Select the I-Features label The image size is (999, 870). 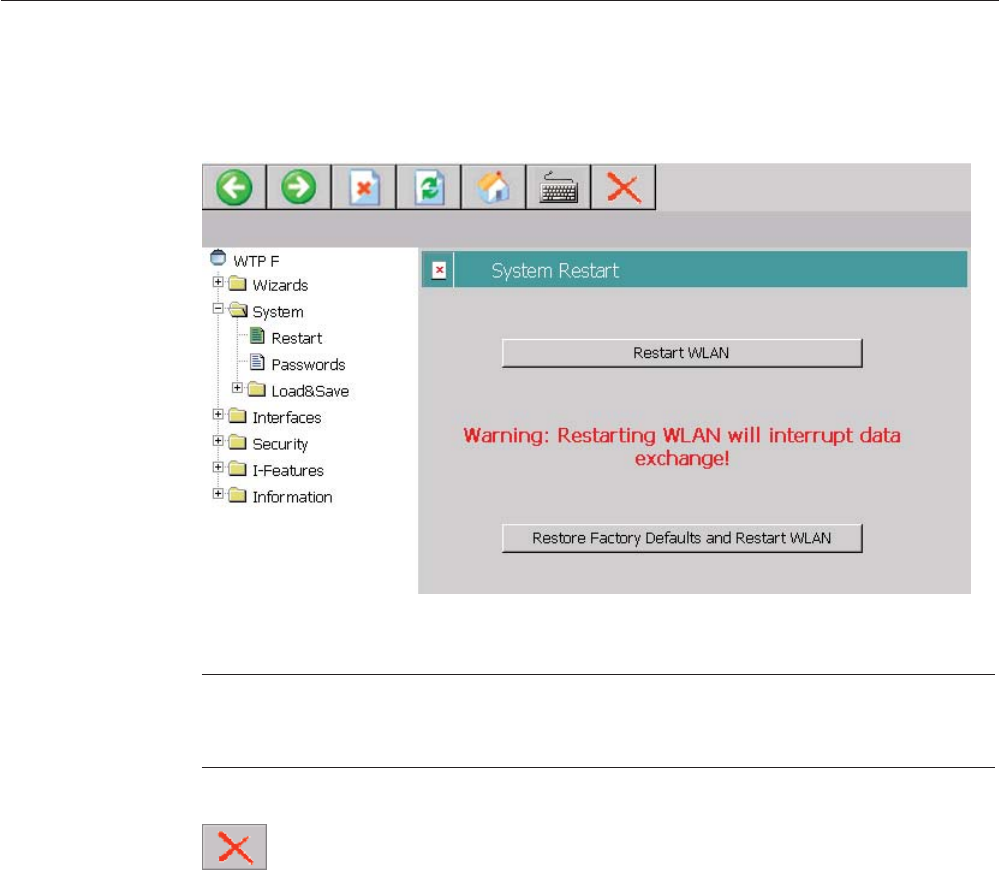click(x=288, y=471)
